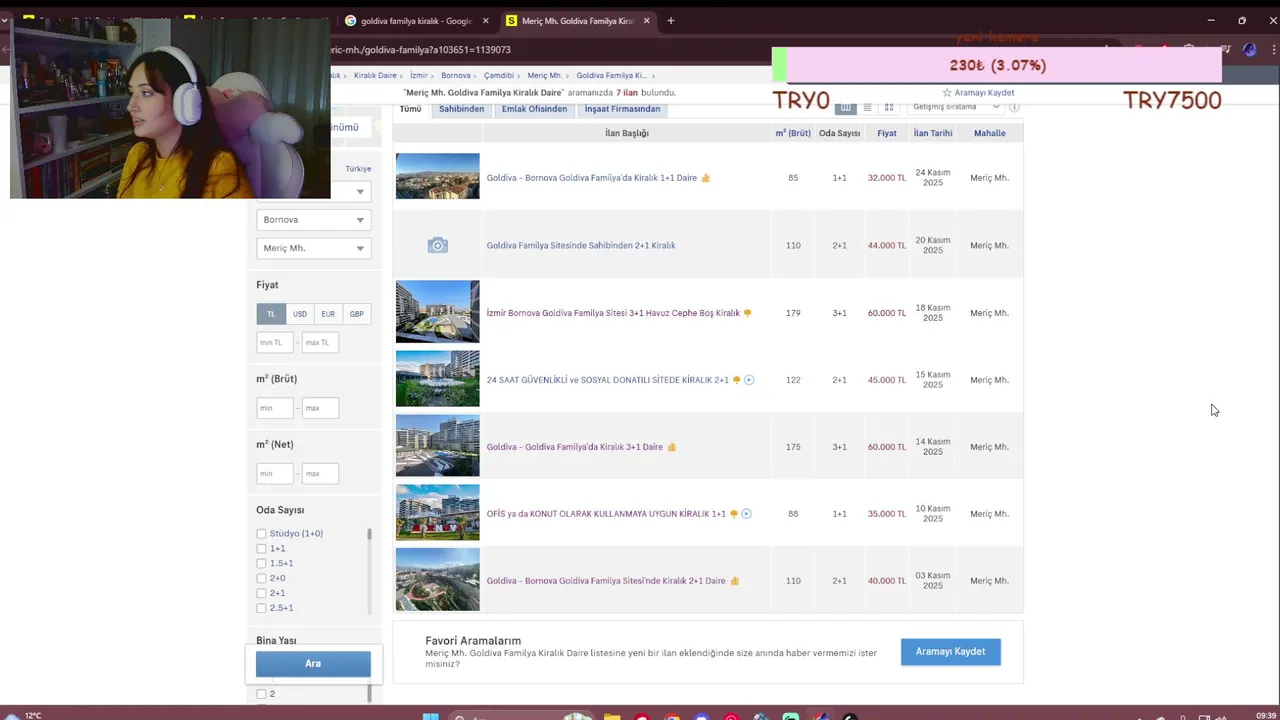Open the Çamdibi breadcrumb link

point(498,76)
